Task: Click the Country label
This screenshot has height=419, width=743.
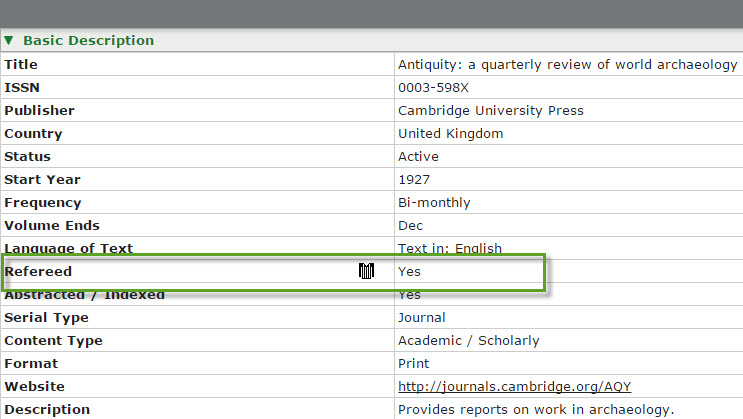Action: coord(33,134)
